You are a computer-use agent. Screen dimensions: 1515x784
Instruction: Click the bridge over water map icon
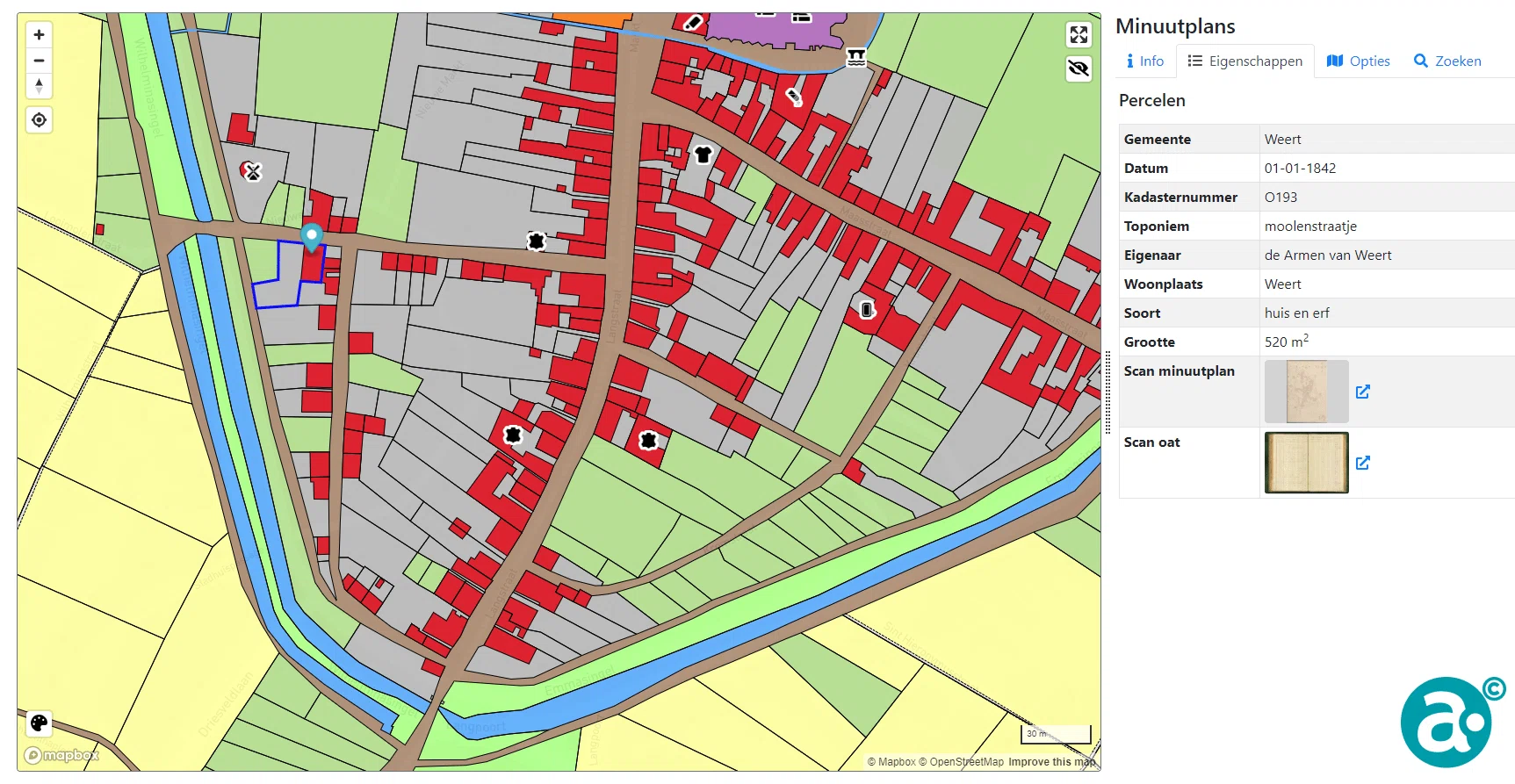point(856,58)
